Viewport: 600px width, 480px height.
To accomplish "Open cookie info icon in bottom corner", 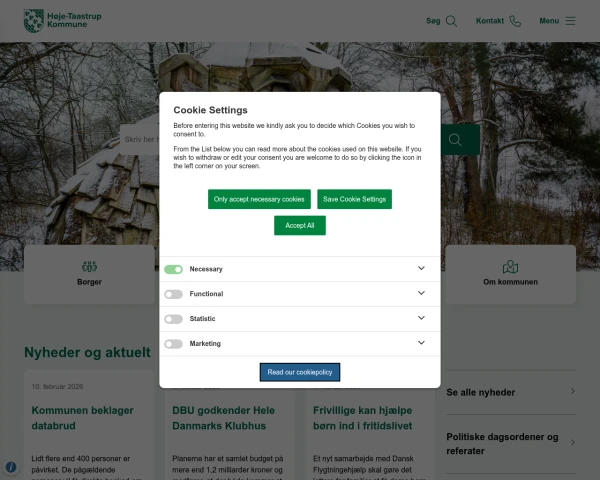I will 11,467.
